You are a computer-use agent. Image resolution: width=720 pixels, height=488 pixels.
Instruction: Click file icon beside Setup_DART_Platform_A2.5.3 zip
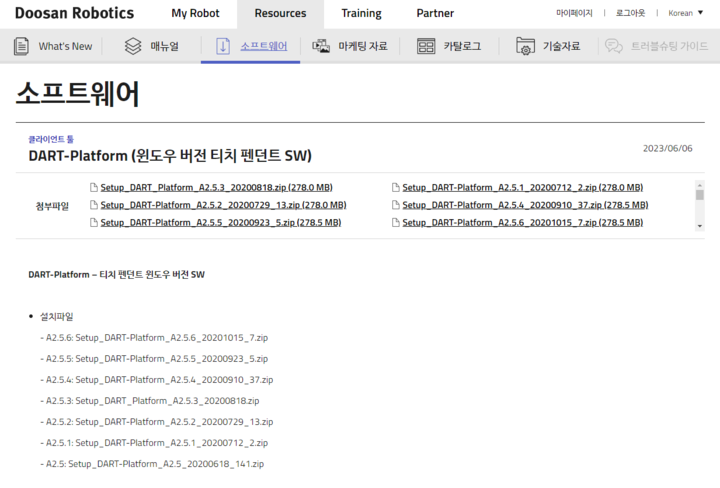tap(94, 187)
